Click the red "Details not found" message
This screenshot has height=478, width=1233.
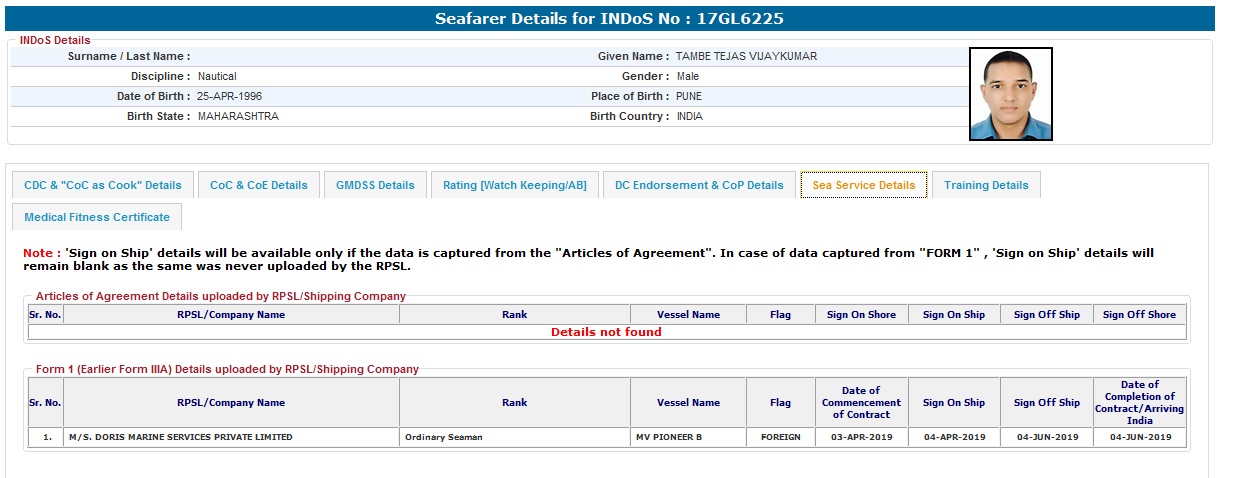[606, 332]
